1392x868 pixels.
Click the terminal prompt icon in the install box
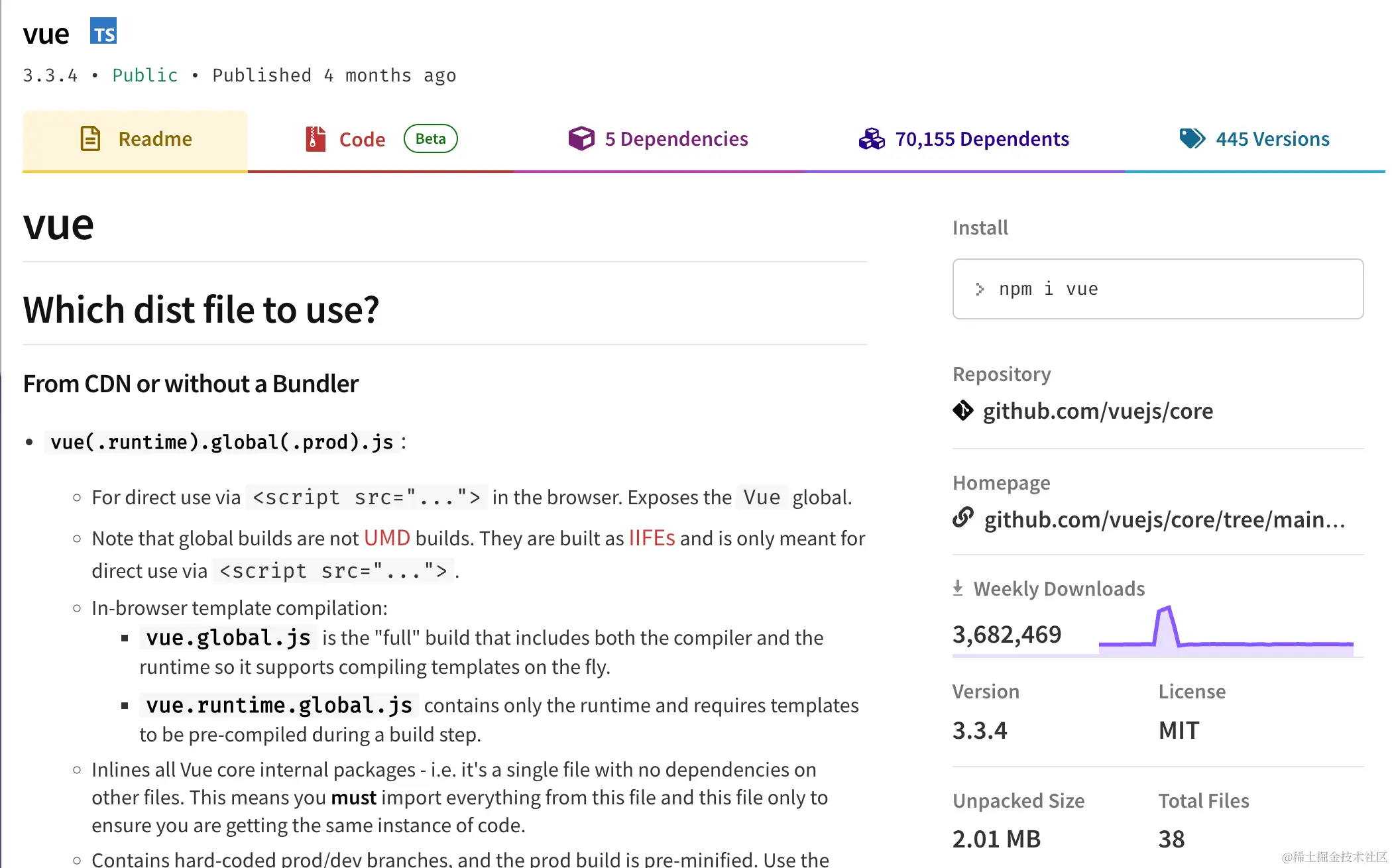(980, 289)
